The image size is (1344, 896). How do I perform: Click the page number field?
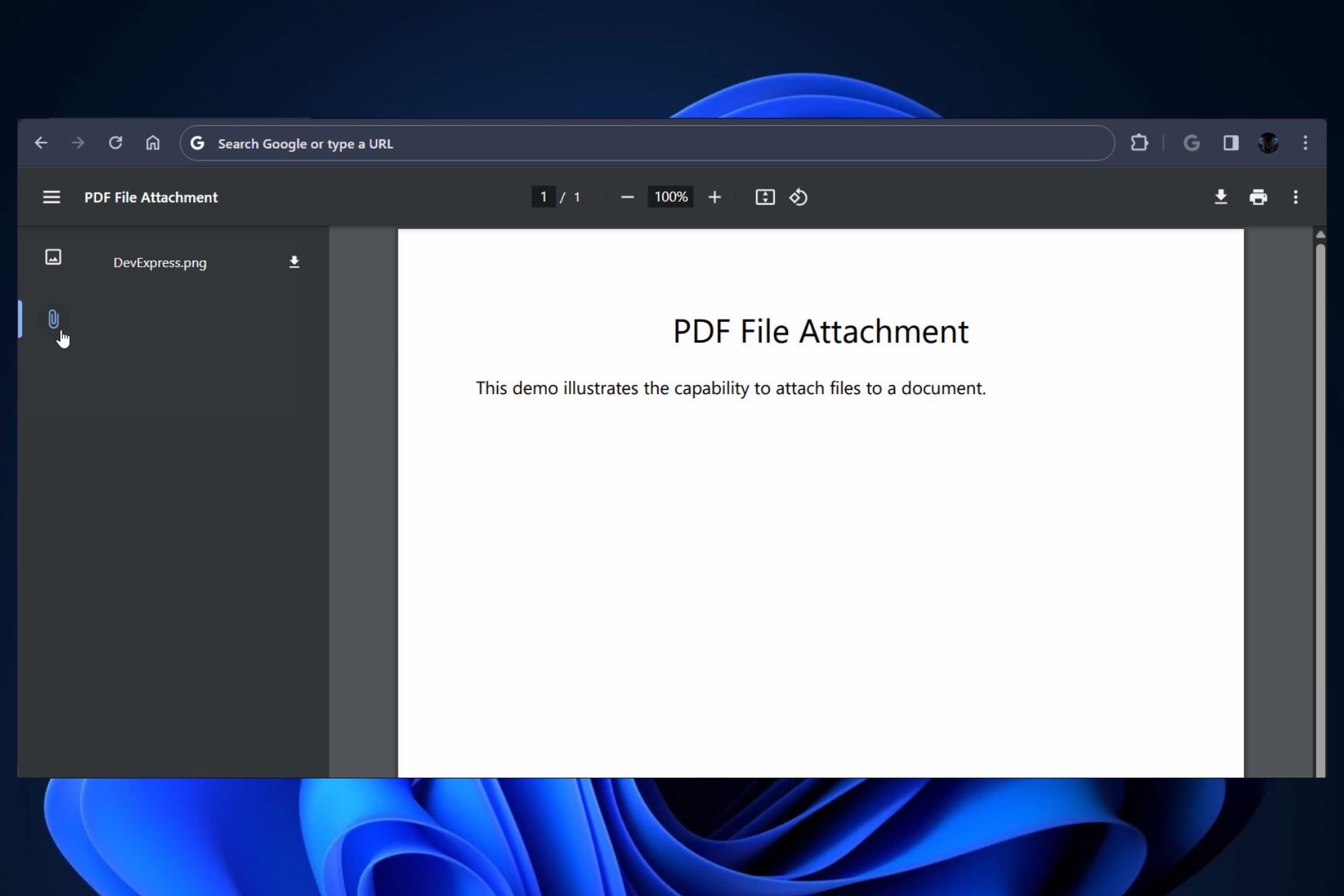tap(543, 197)
